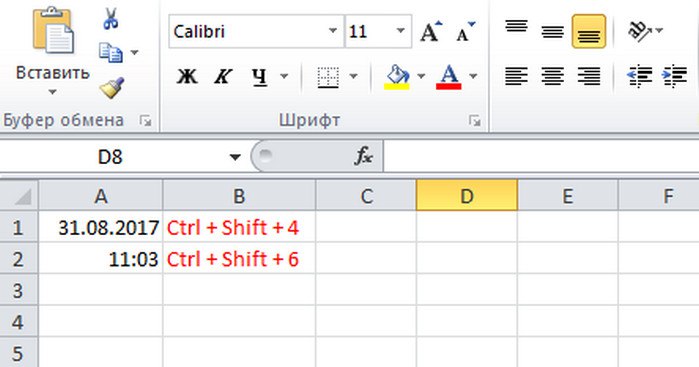Click cell with date 31.08.2017
Viewport: 699px width, 367px height.
(x=101, y=227)
